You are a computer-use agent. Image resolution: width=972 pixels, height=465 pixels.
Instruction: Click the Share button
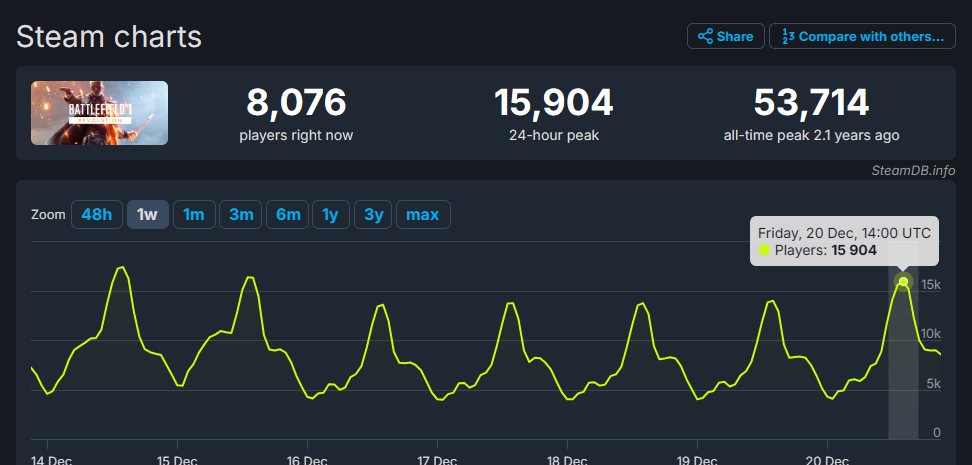coord(725,37)
